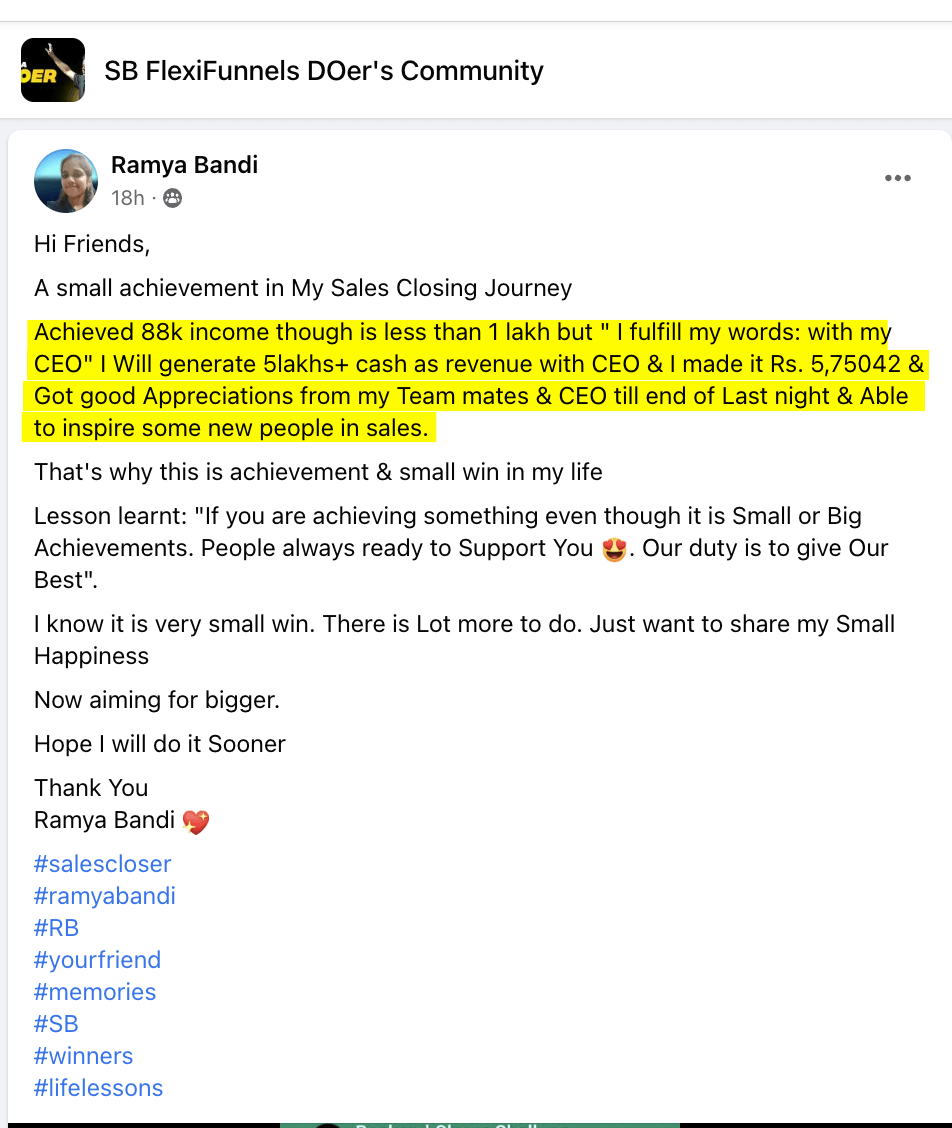Screen dimensions: 952x1128
Task: Click the group privacy icon beside the timestamp
Action: coord(172,198)
